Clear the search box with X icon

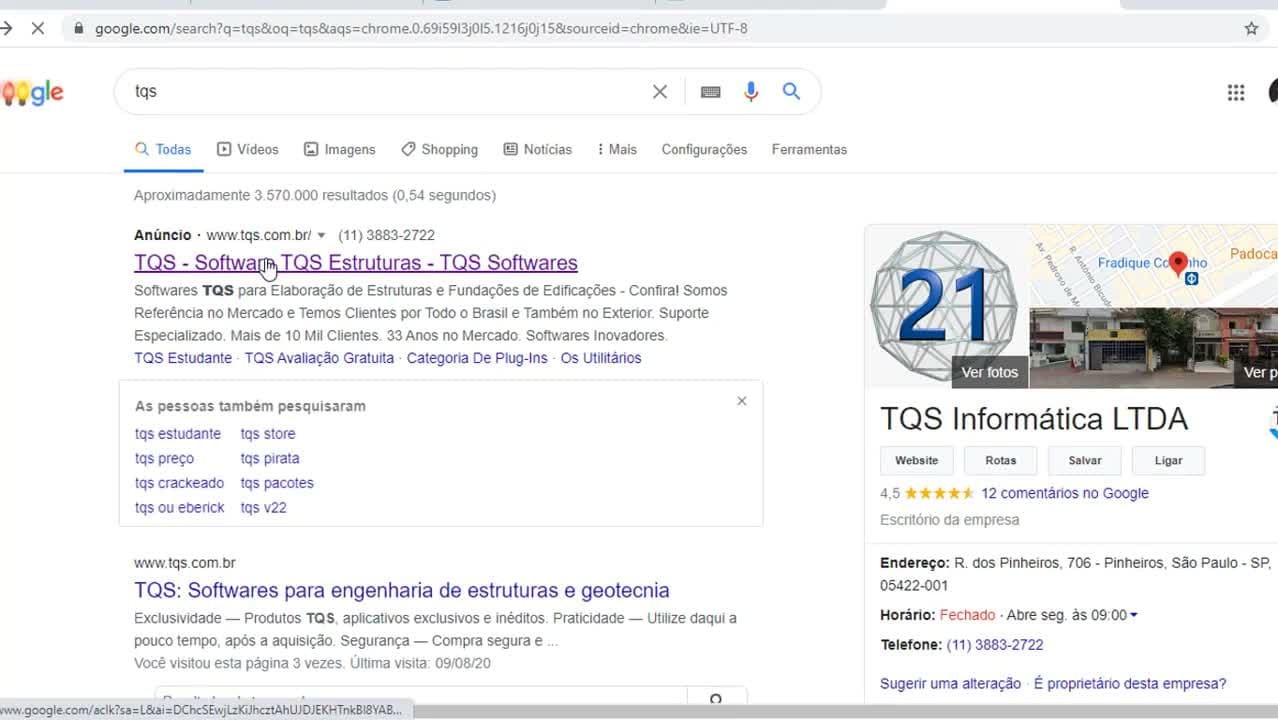coord(660,92)
